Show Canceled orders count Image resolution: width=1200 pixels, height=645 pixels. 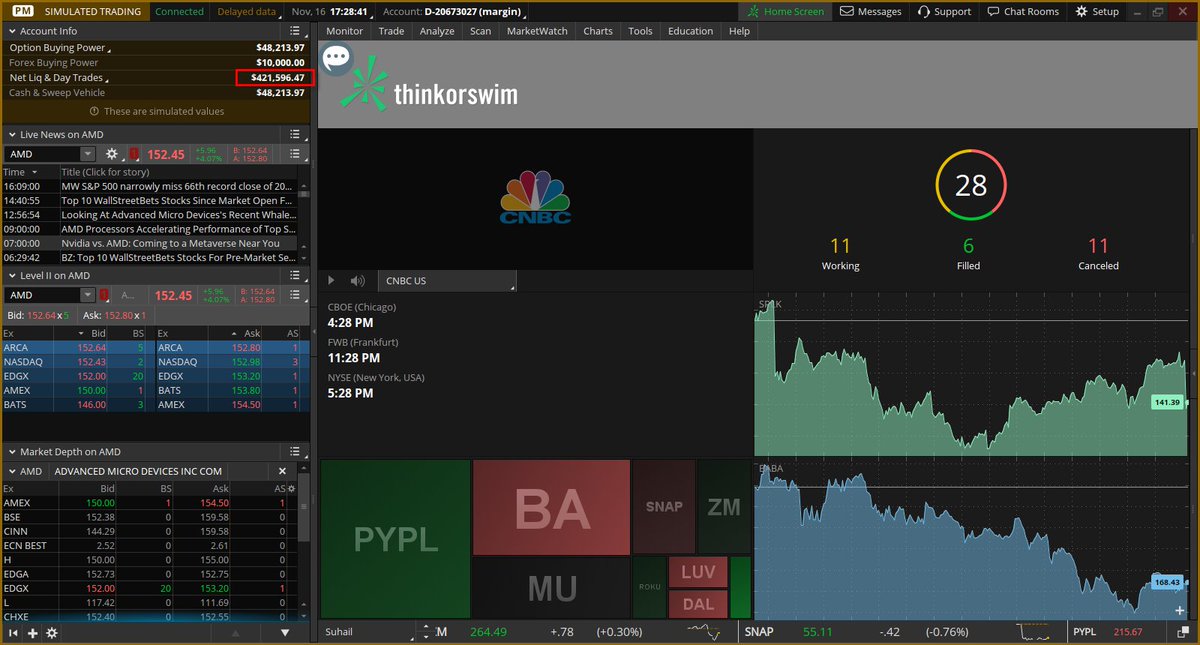coord(1098,254)
